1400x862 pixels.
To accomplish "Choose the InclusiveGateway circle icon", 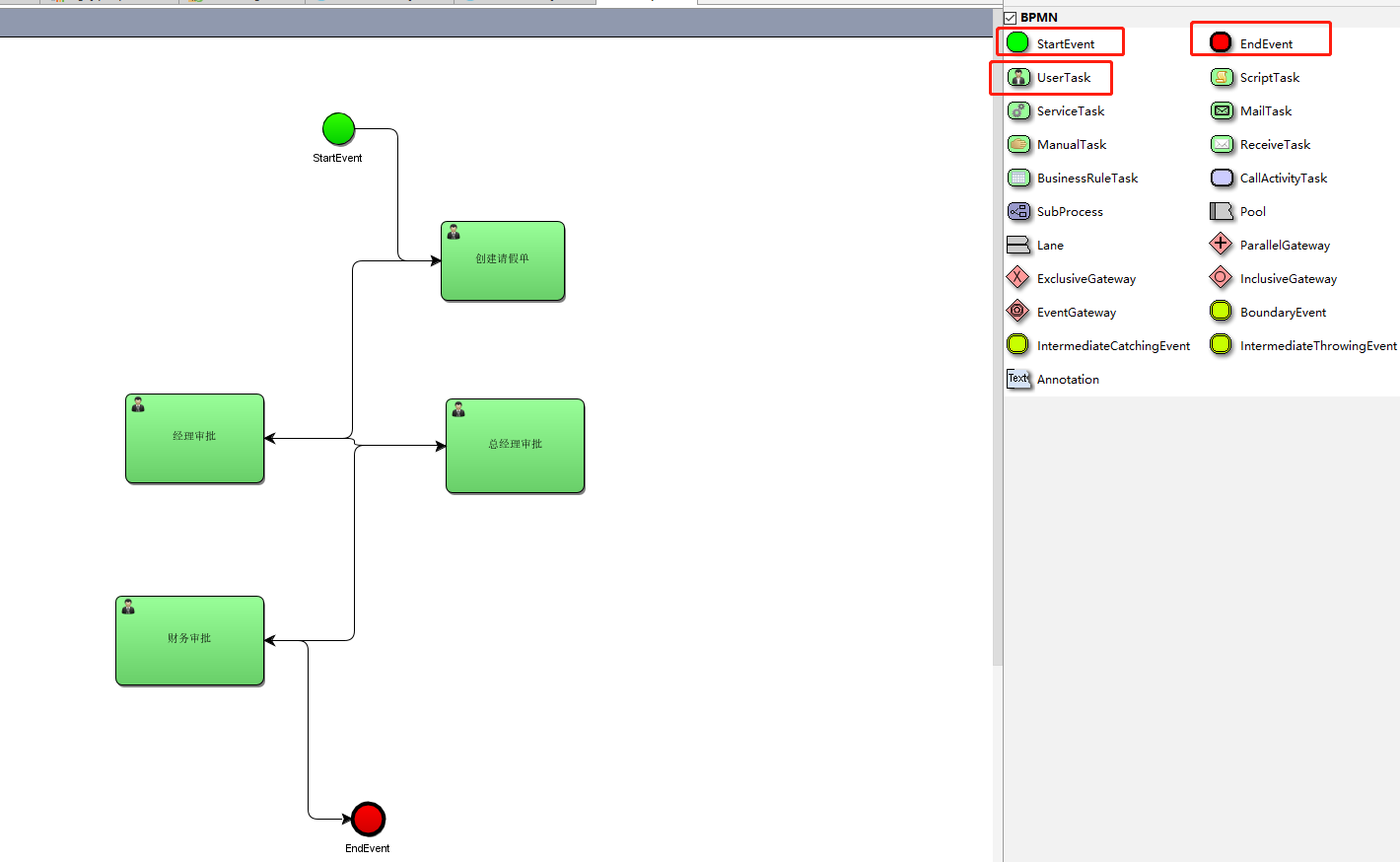I will coord(1221,278).
